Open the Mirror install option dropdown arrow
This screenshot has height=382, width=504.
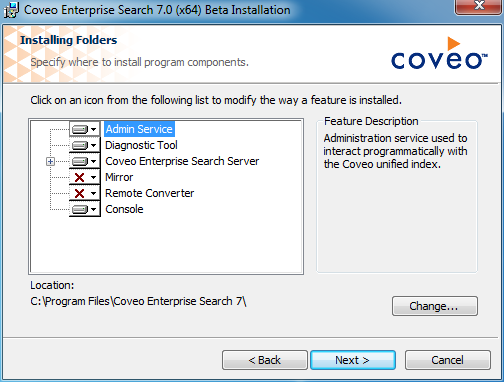pos(94,177)
